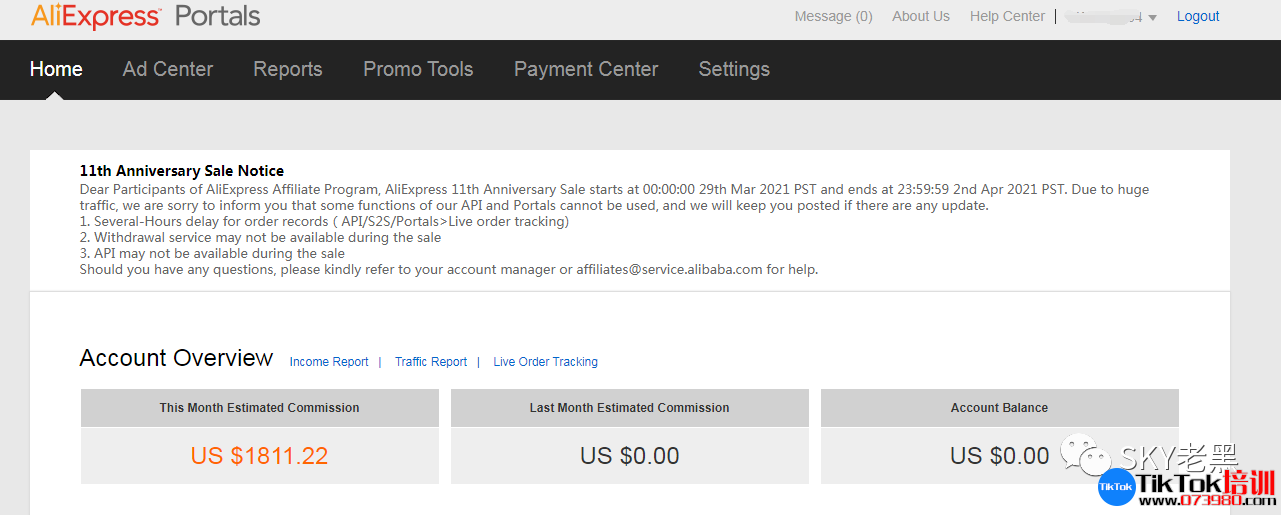
Task: Click the US $1811.22 commission amount
Action: pyautogui.click(x=259, y=456)
